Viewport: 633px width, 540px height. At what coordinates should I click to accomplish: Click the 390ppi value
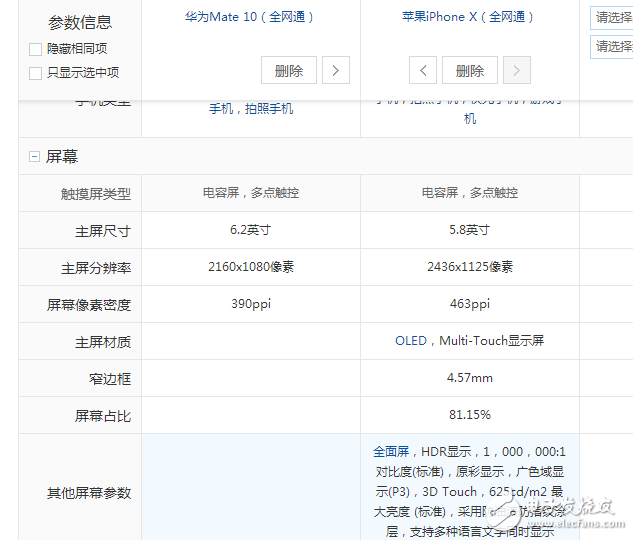tap(251, 304)
